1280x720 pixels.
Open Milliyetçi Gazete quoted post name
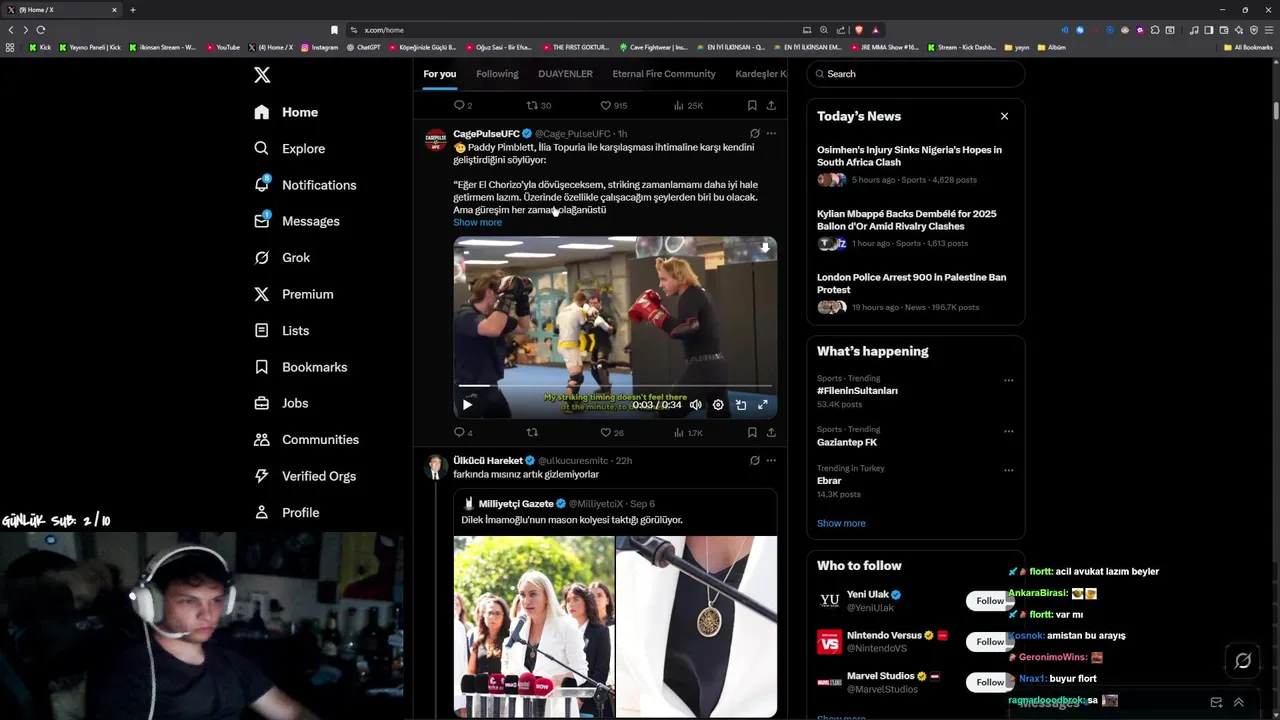516,503
